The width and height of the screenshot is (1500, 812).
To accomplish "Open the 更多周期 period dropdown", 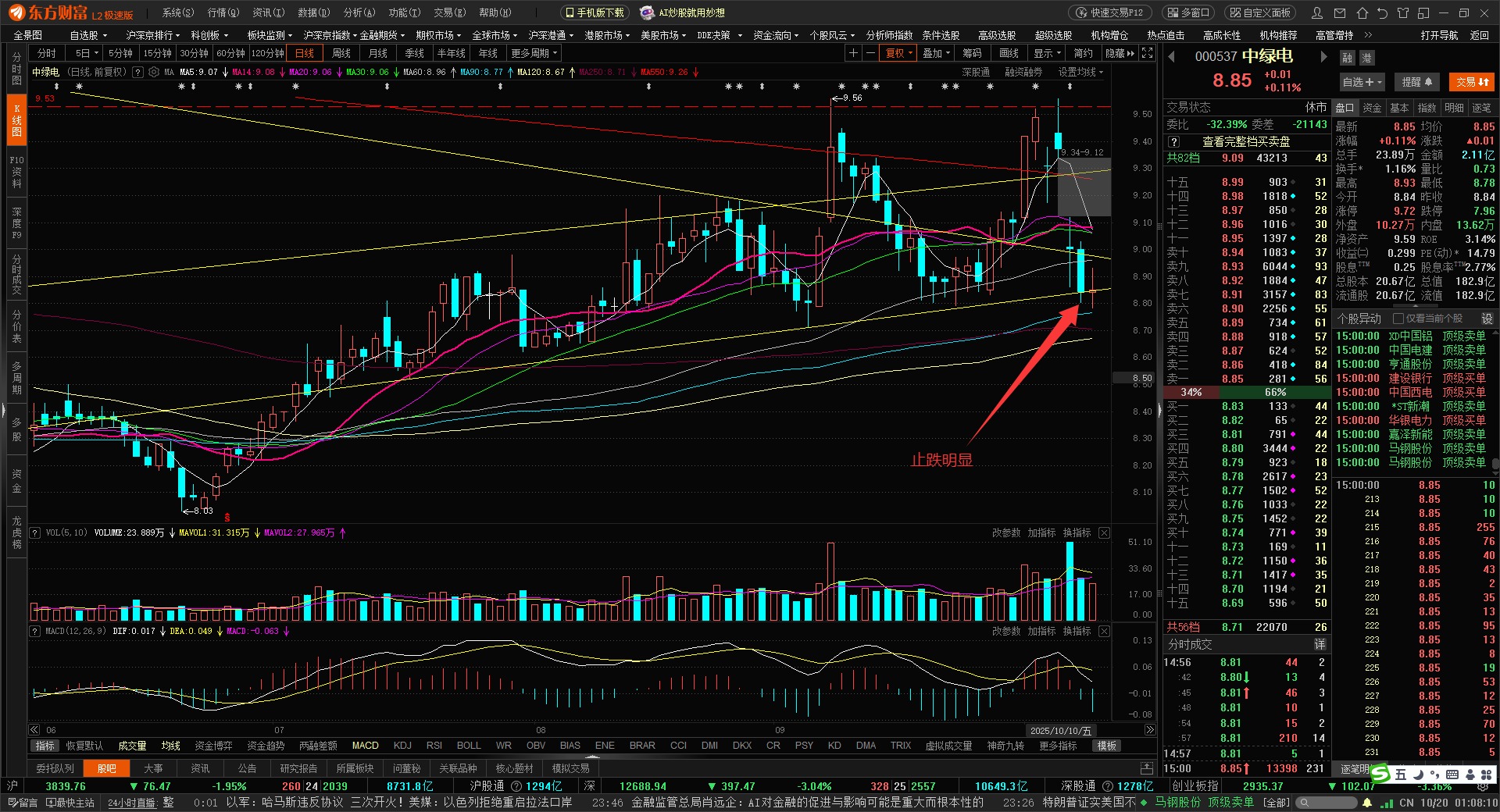I will 534,53.
